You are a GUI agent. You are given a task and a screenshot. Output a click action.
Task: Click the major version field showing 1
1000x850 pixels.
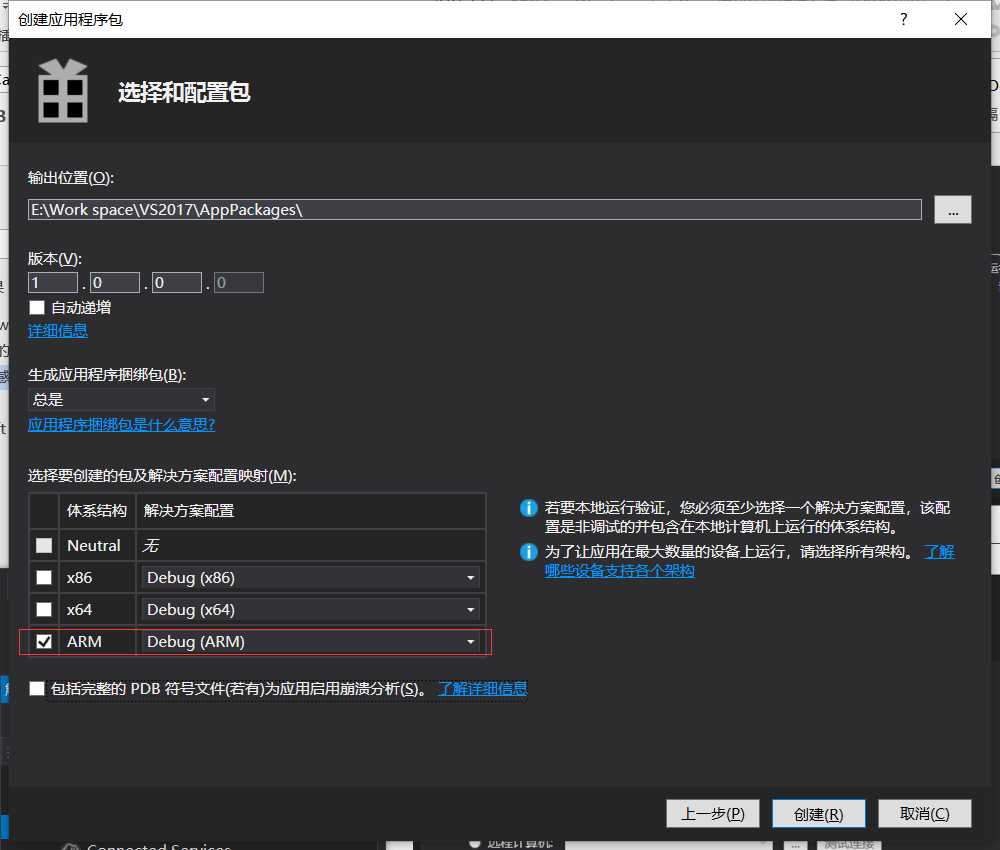tap(53, 282)
